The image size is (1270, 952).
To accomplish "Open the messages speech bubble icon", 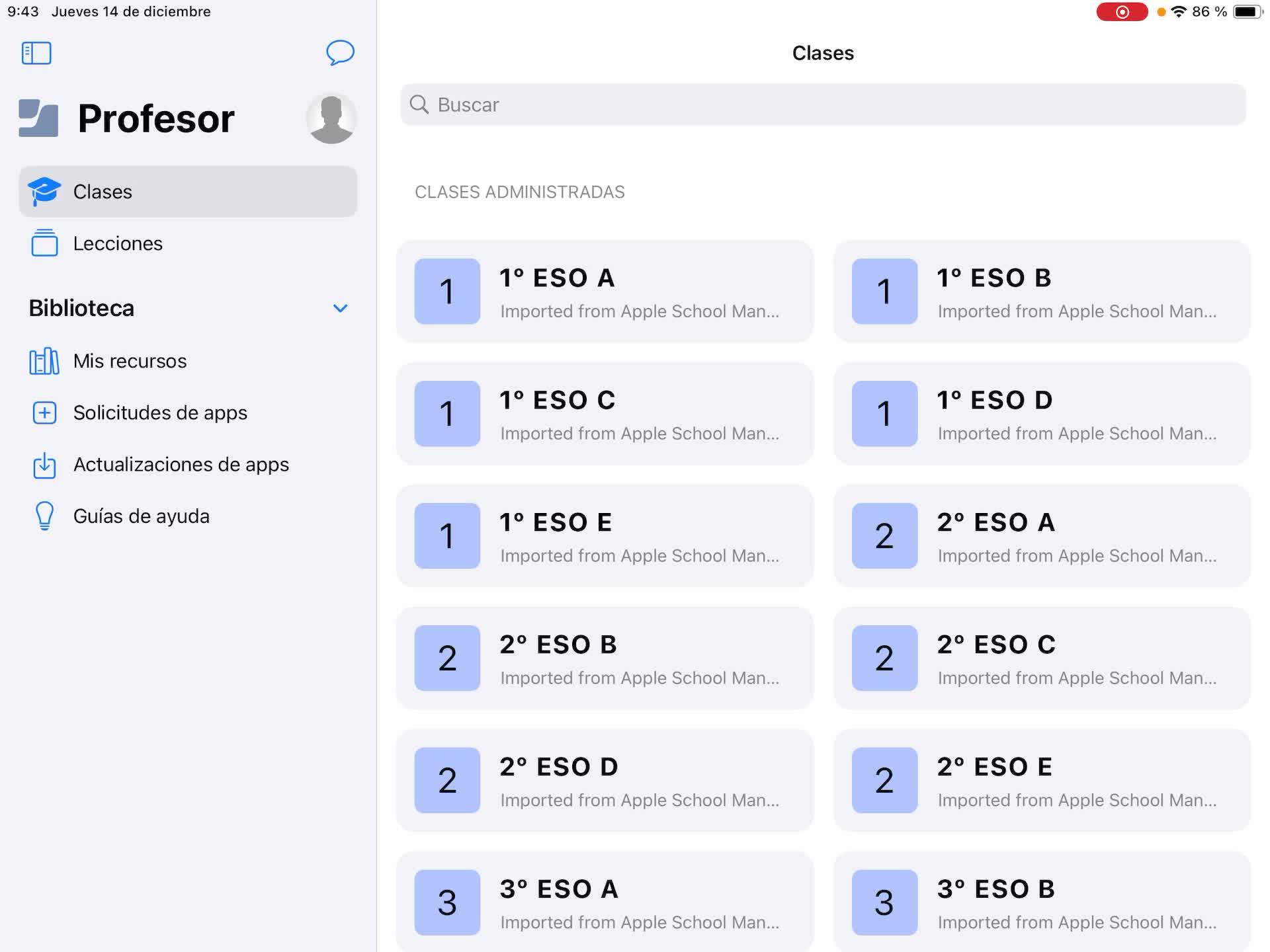I will pos(340,53).
